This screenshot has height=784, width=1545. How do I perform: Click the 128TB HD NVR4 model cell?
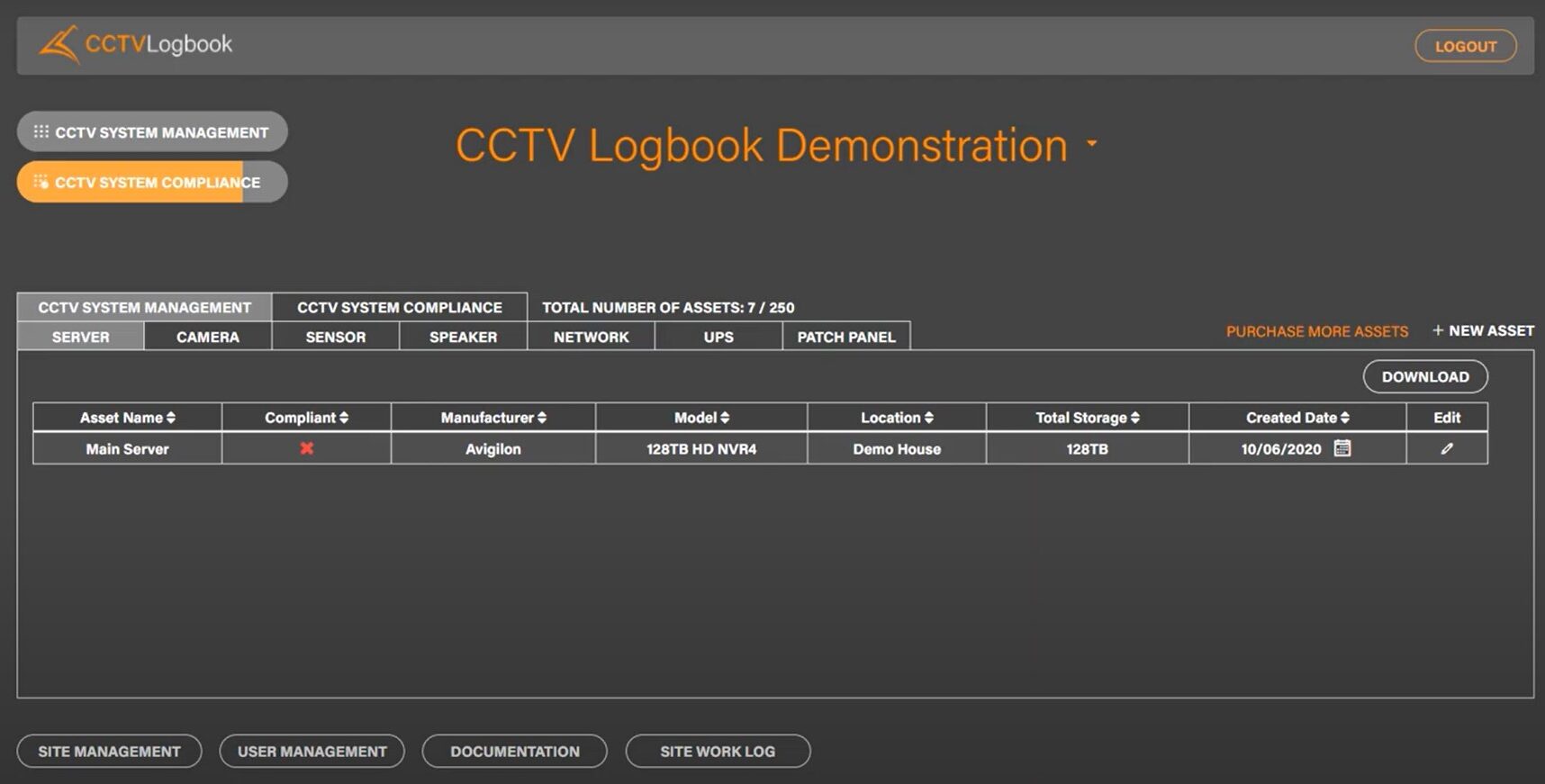pyautogui.click(x=701, y=449)
